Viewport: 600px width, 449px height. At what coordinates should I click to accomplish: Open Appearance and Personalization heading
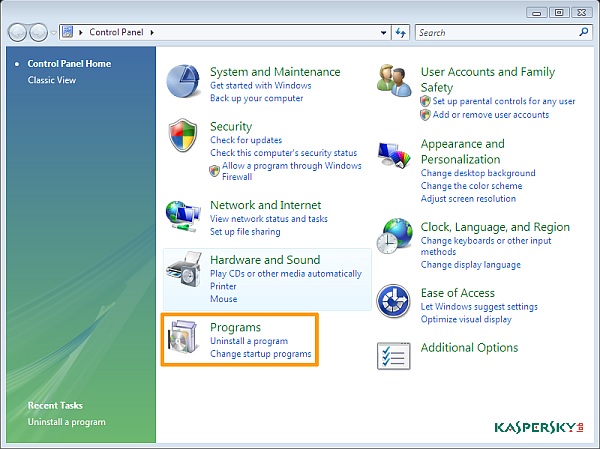(x=463, y=151)
